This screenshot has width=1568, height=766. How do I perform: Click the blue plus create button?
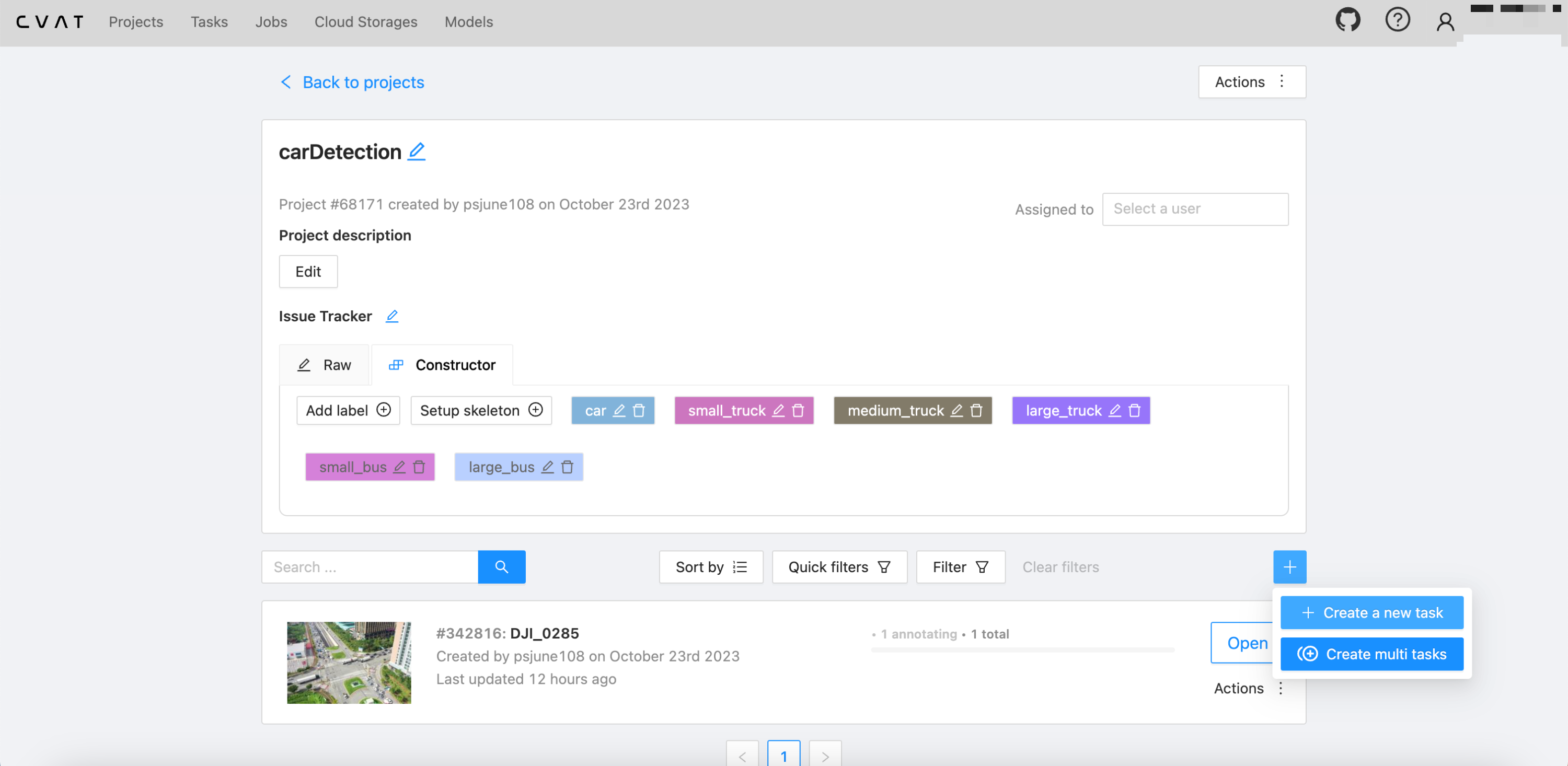[x=1289, y=567]
